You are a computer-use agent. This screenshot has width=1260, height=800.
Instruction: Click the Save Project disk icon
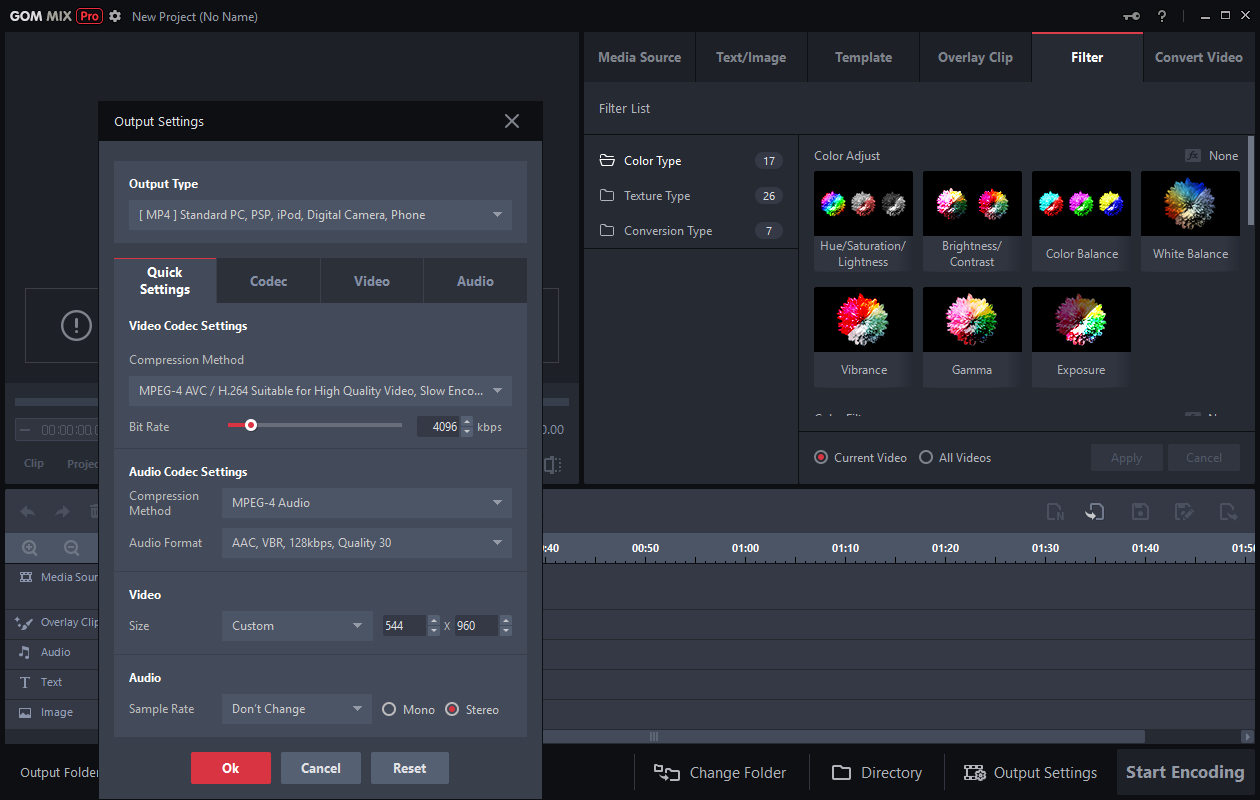[1140, 512]
